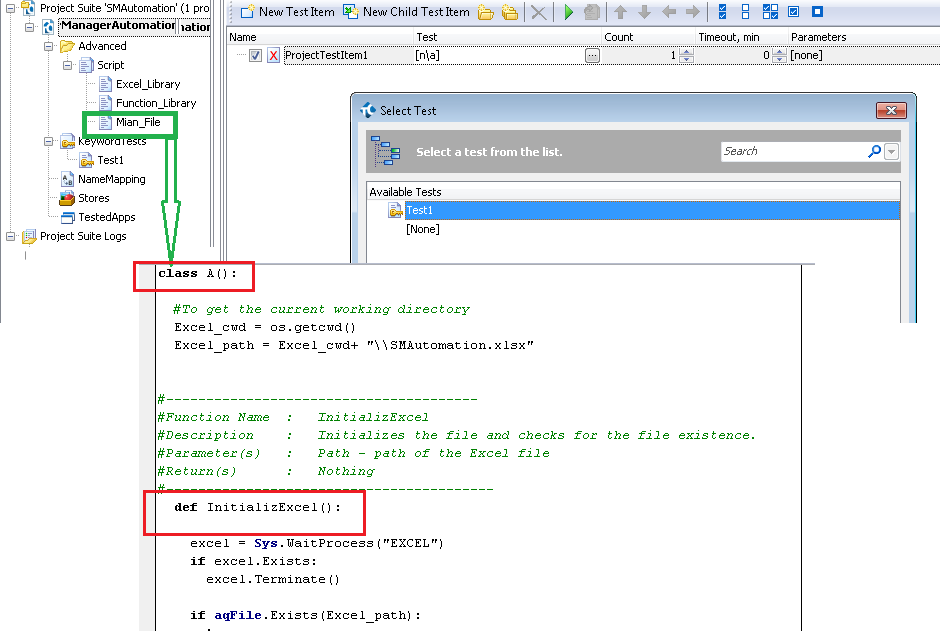Collapse the Script folder node

point(66,65)
